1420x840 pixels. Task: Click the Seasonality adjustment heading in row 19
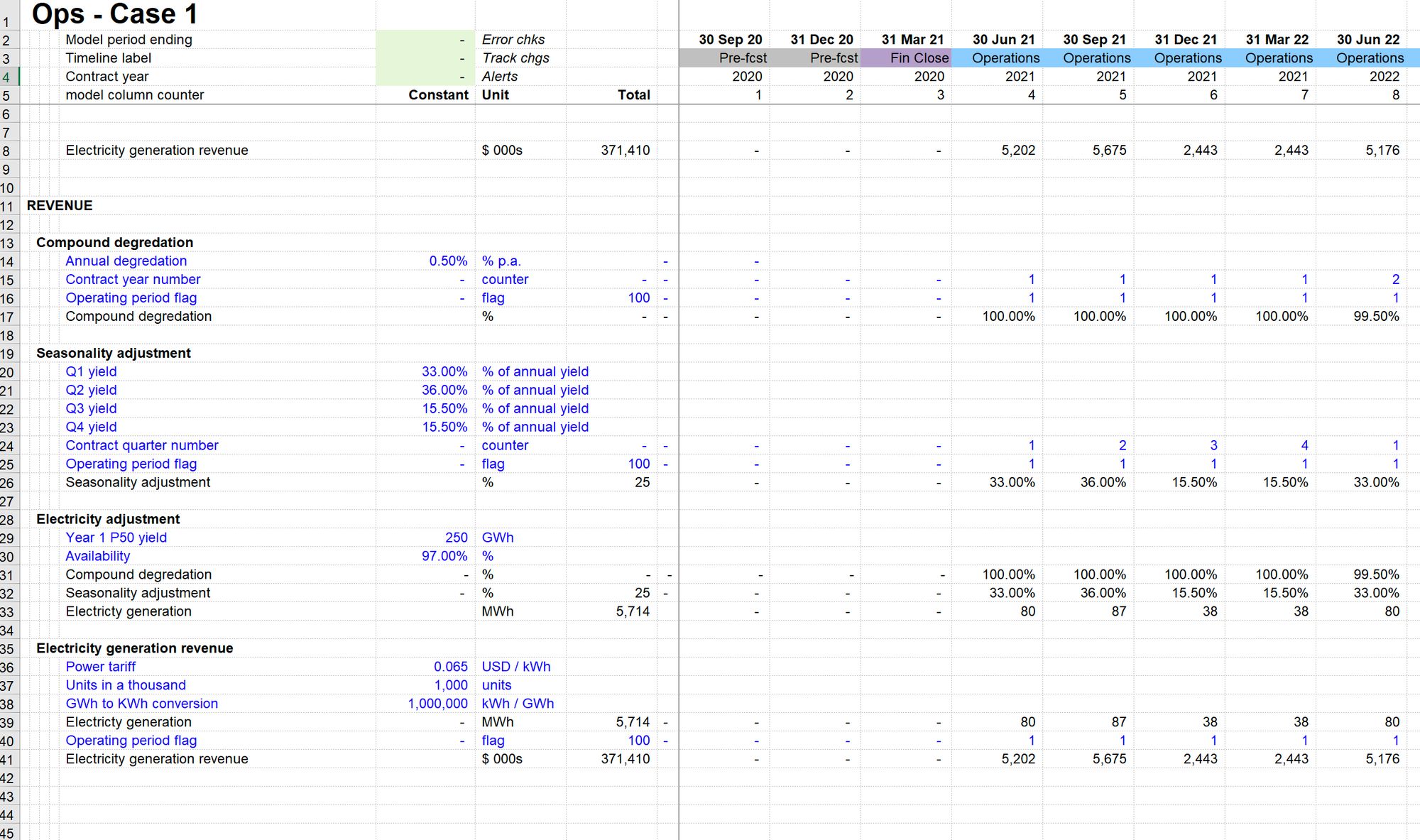point(114,353)
